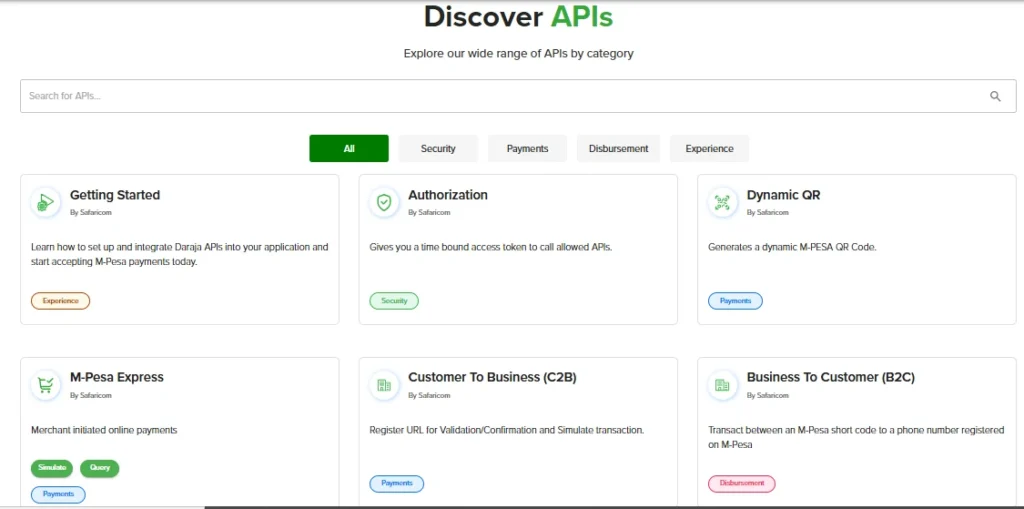Show the Disbursement category APIs
Image resolution: width=1024 pixels, height=509 pixels.
(x=618, y=148)
